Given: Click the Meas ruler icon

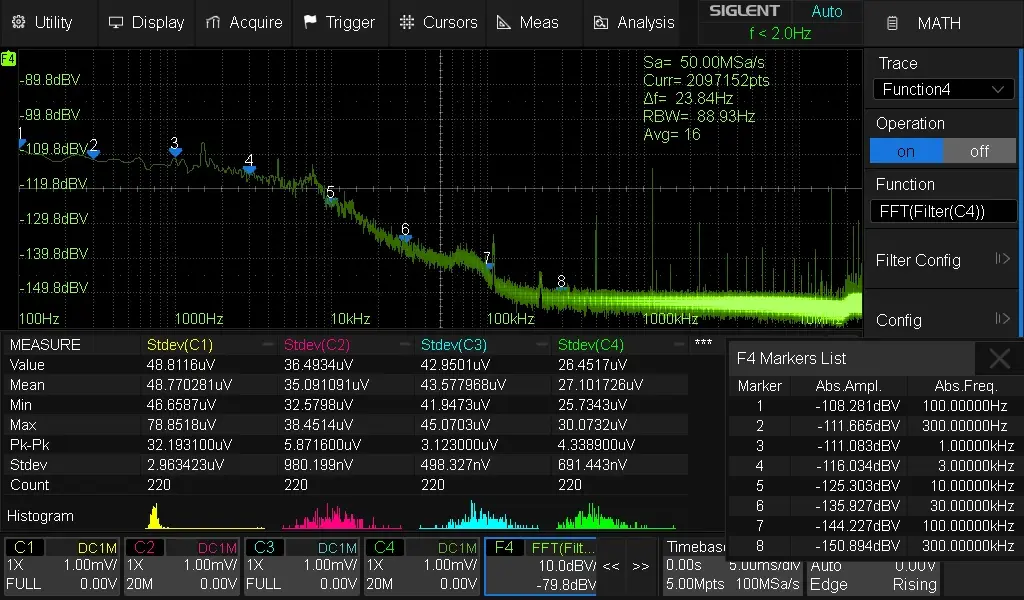Looking at the screenshot, I should (x=504, y=22).
